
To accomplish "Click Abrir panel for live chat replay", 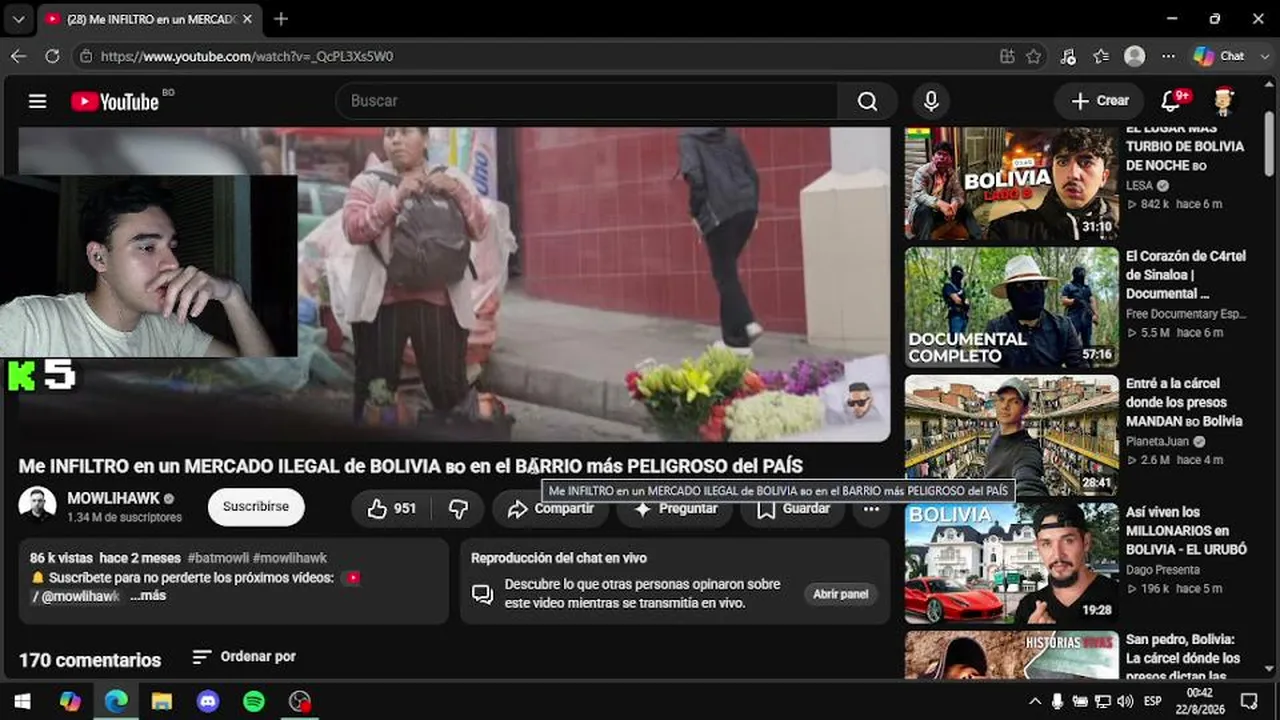I will pos(840,594).
